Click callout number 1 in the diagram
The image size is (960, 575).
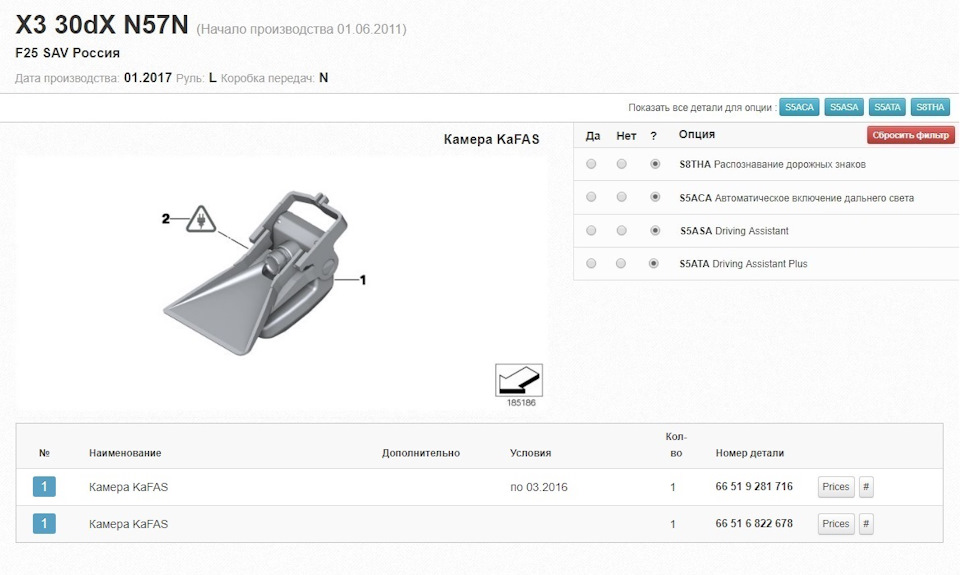(362, 280)
